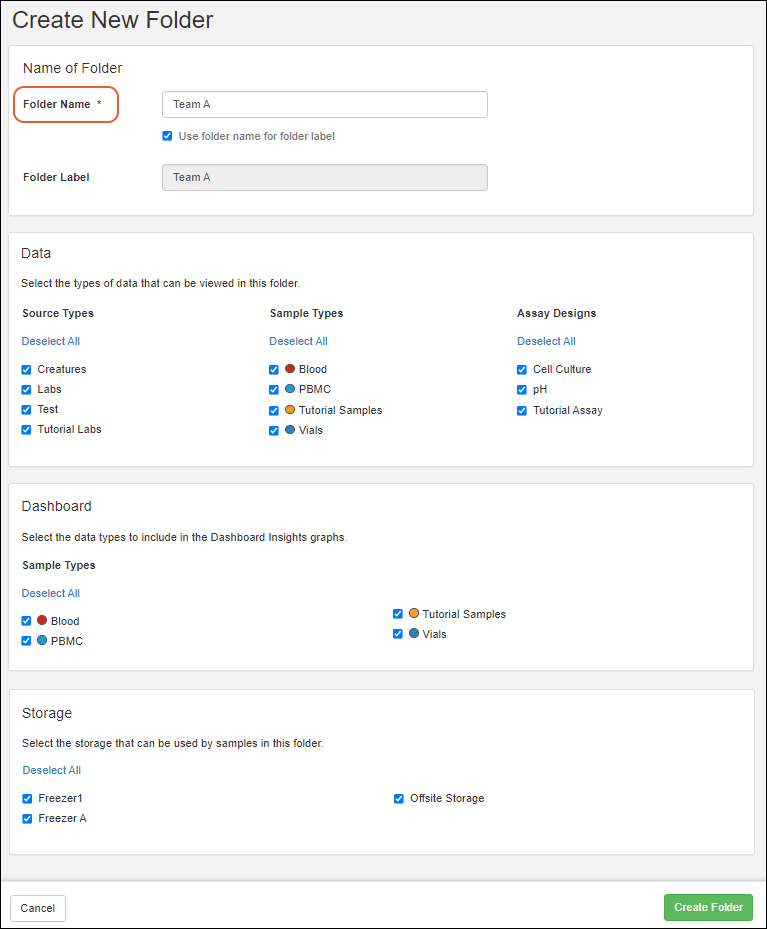Viewport: 767px width, 929px height.
Task: Toggle the Tutorial Assay checkbox
Action: 522,411
